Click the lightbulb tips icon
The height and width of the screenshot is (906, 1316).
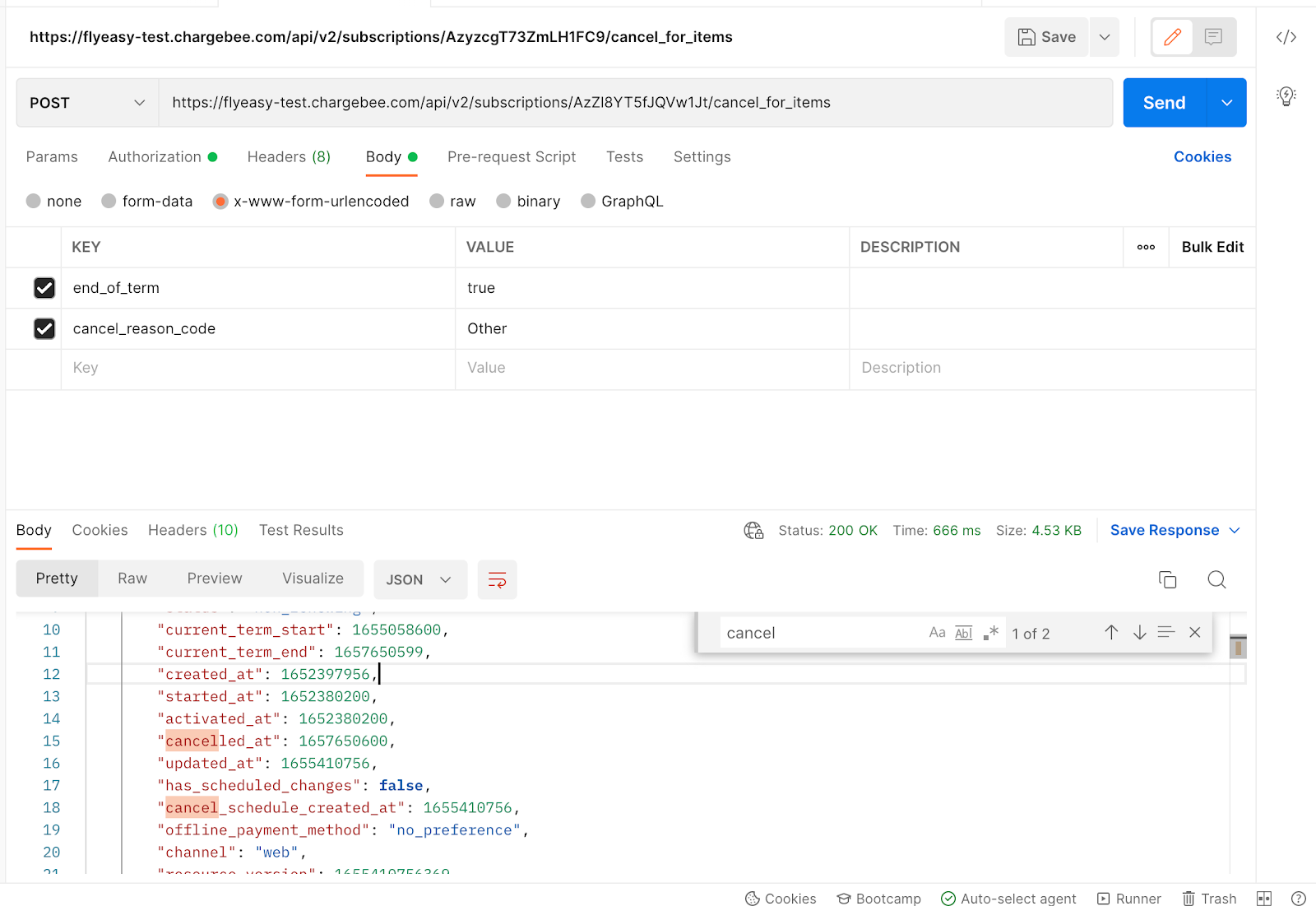[1286, 95]
